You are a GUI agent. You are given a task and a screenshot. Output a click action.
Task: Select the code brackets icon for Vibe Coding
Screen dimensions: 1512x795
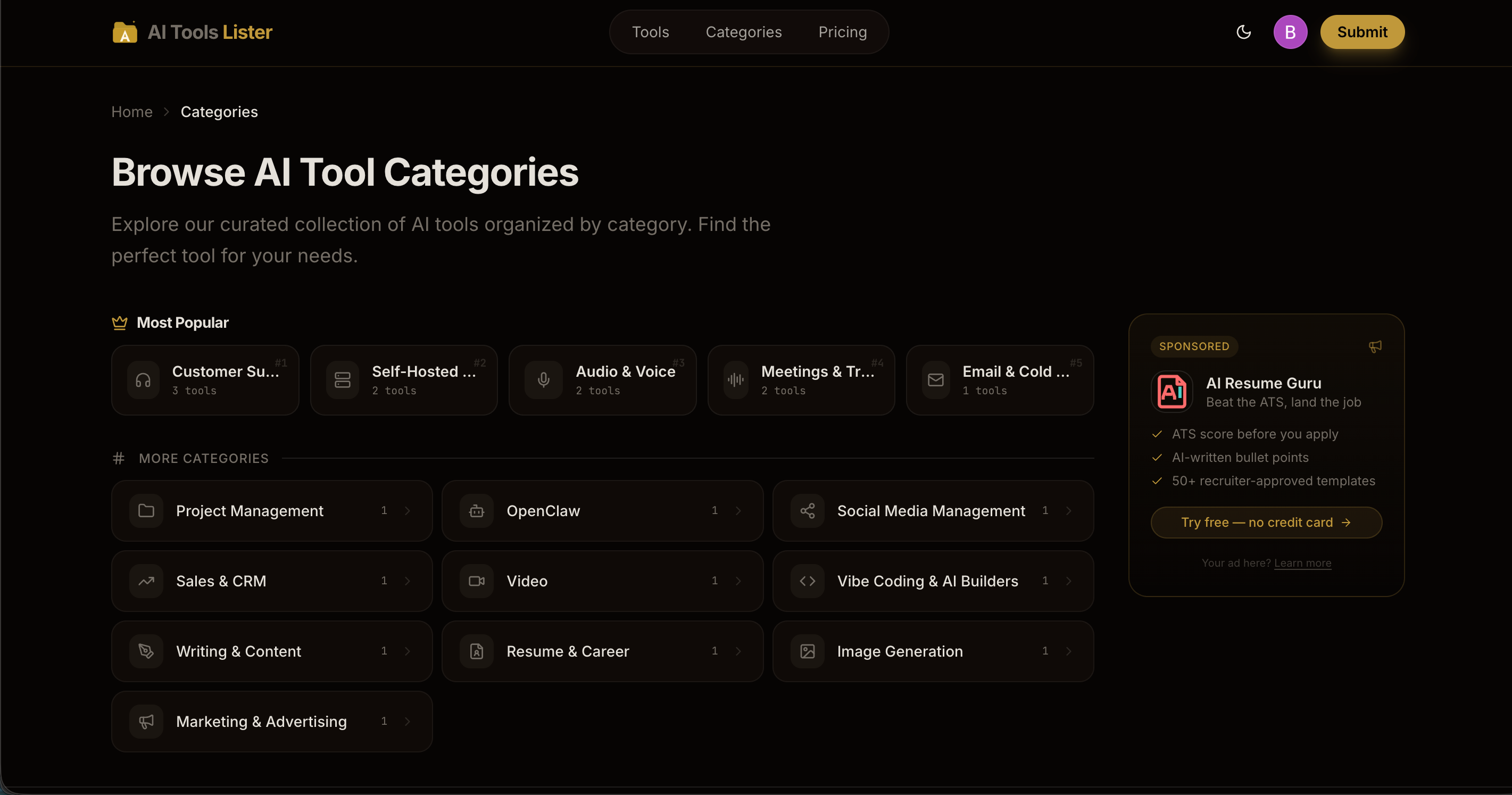[808, 581]
